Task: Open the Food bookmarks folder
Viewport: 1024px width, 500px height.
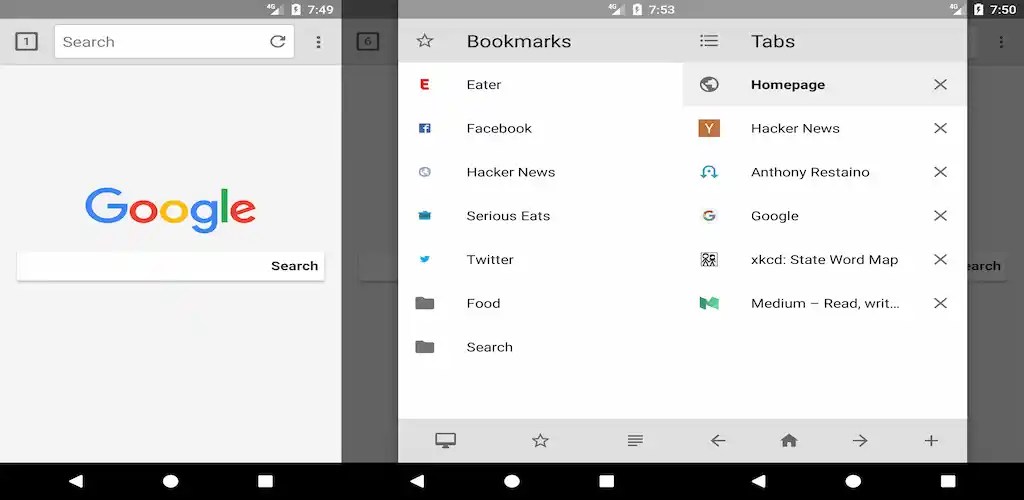Action: point(540,304)
